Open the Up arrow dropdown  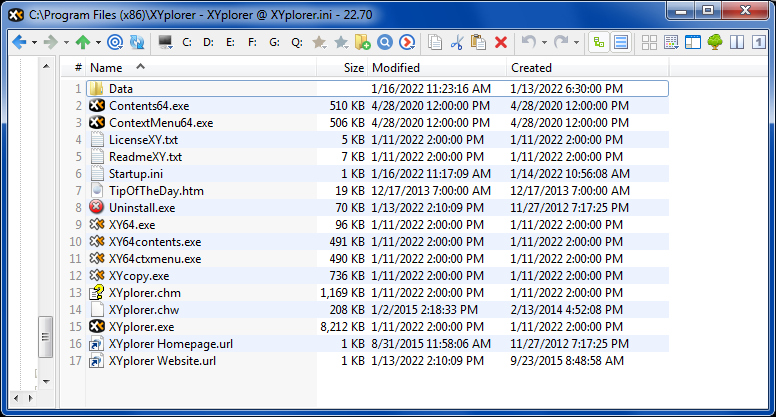tap(98, 43)
